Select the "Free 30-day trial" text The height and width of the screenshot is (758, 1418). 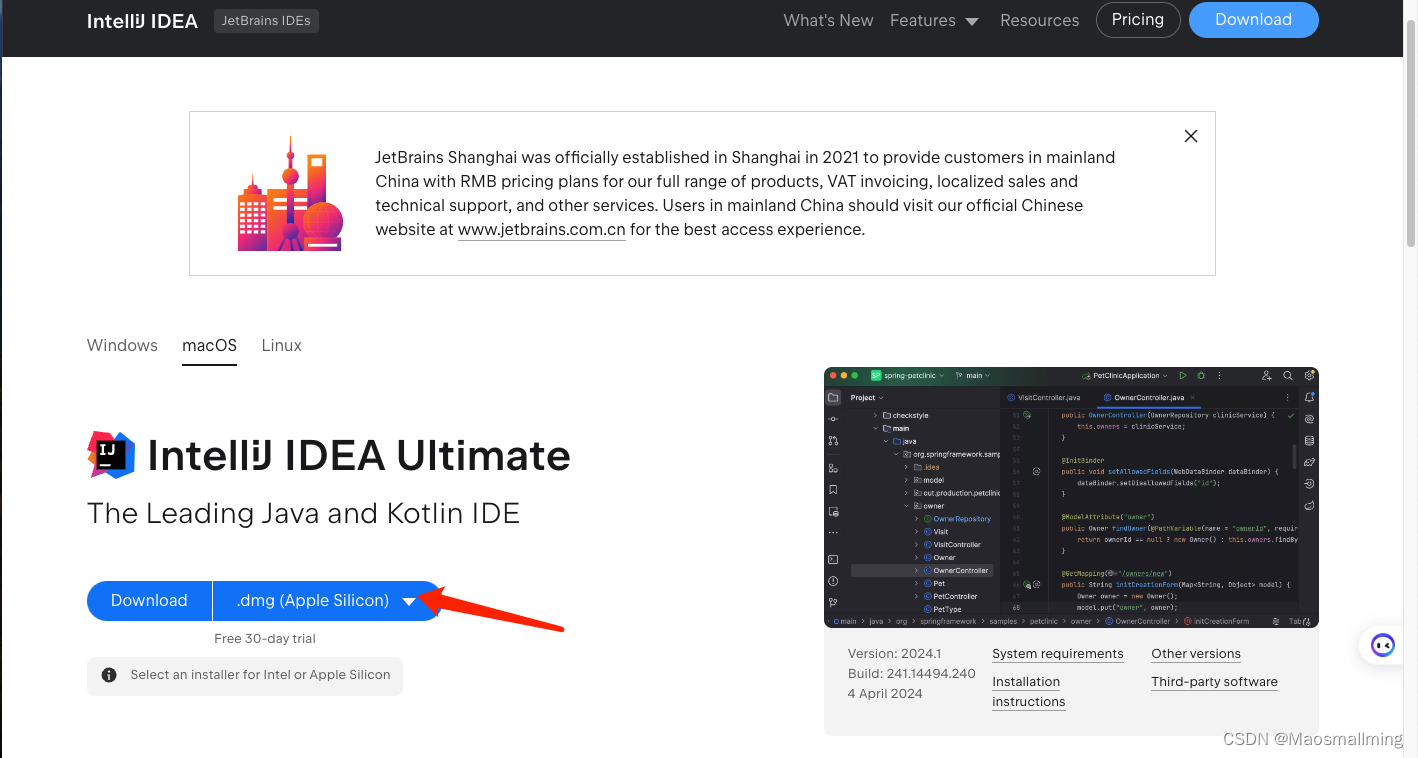pos(265,638)
